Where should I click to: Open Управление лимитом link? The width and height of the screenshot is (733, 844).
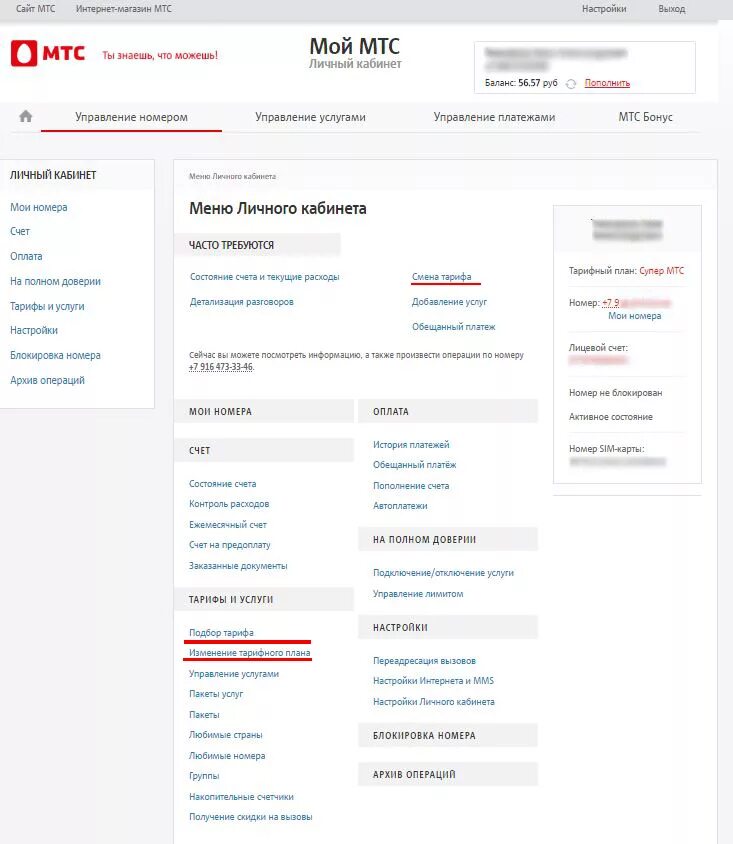(x=418, y=594)
